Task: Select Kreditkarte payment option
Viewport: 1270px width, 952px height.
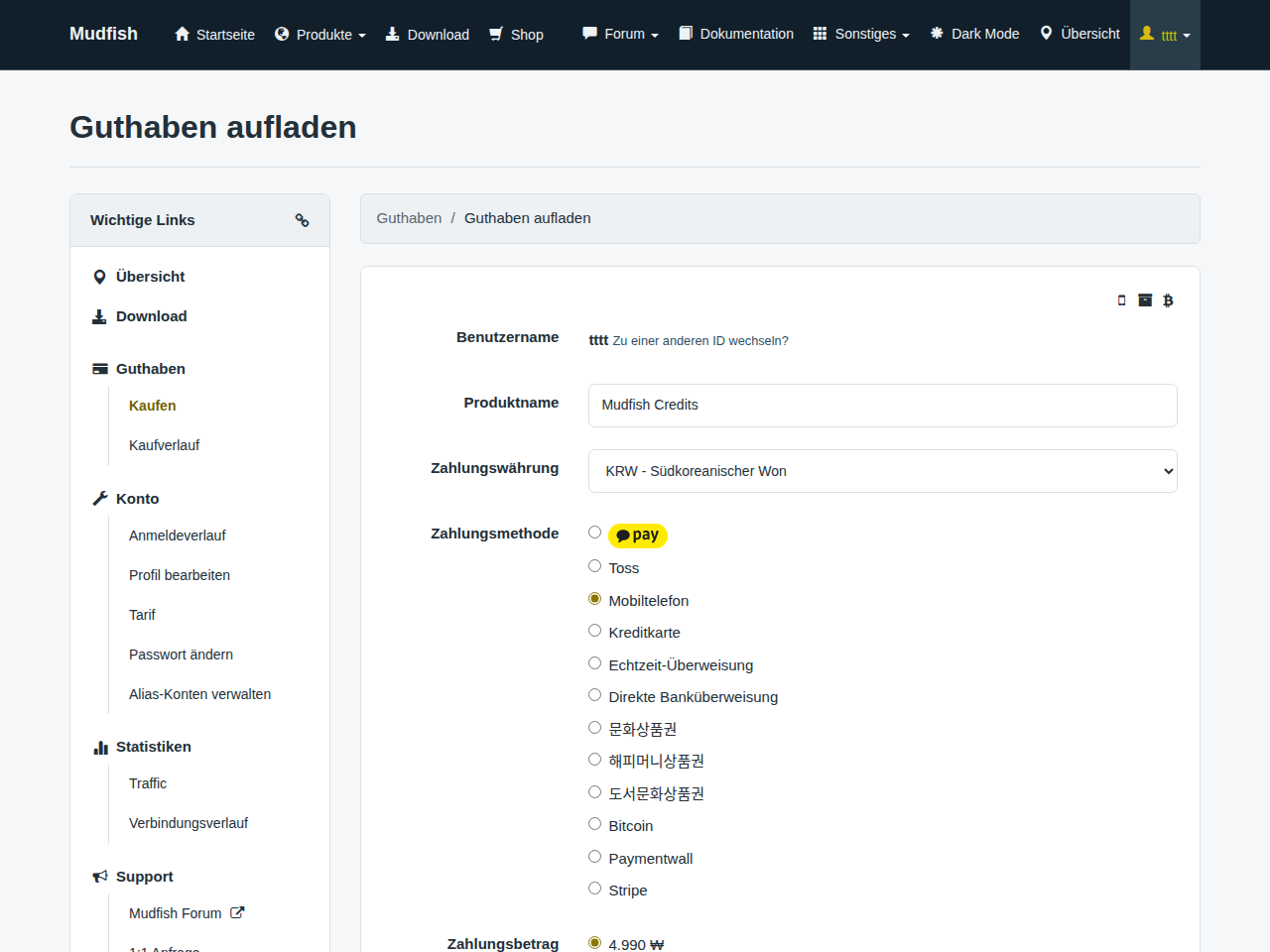Action: 595,631
